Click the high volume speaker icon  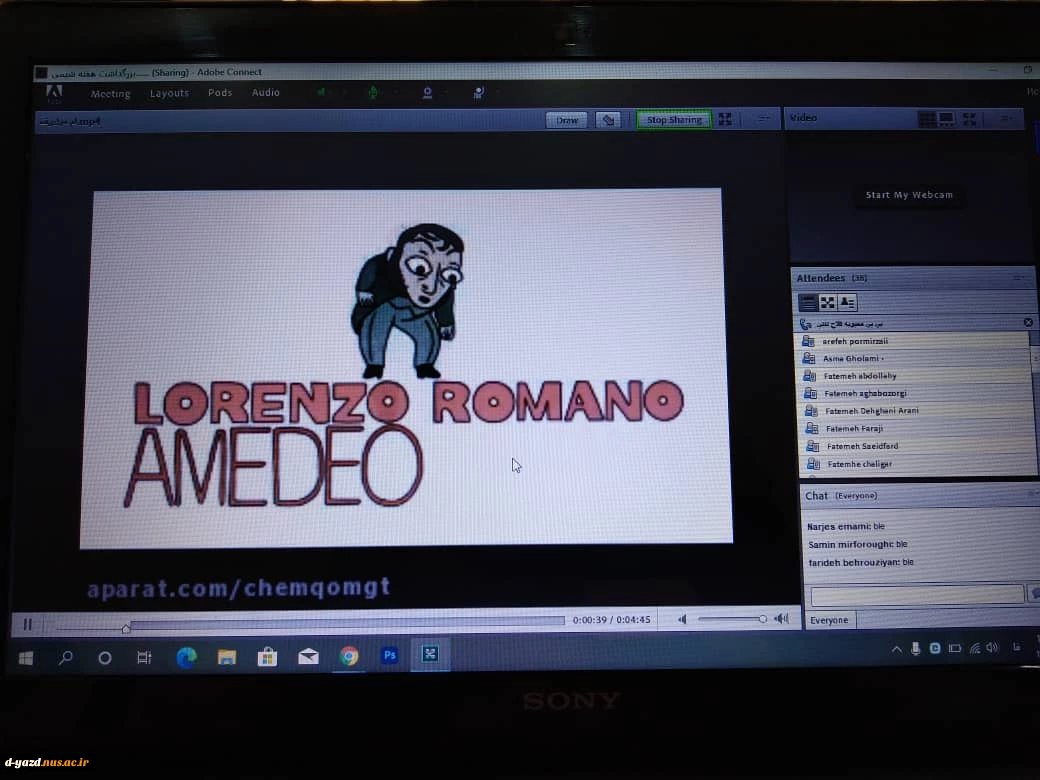coord(782,619)
